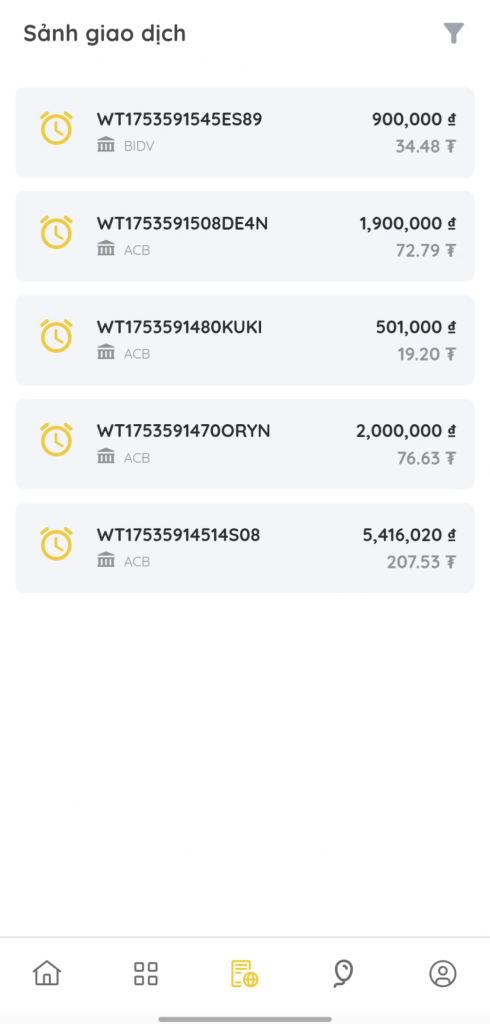Click the Sảnh giao dịch title
Viewport: 490px width, 1024px height.
coord(105,33)
